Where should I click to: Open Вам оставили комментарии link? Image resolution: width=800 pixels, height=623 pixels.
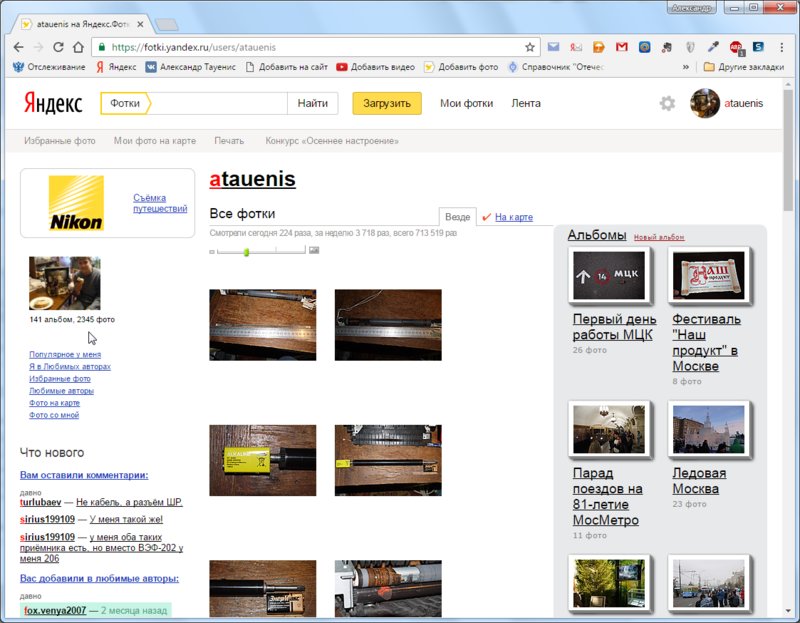click(84, 475)
